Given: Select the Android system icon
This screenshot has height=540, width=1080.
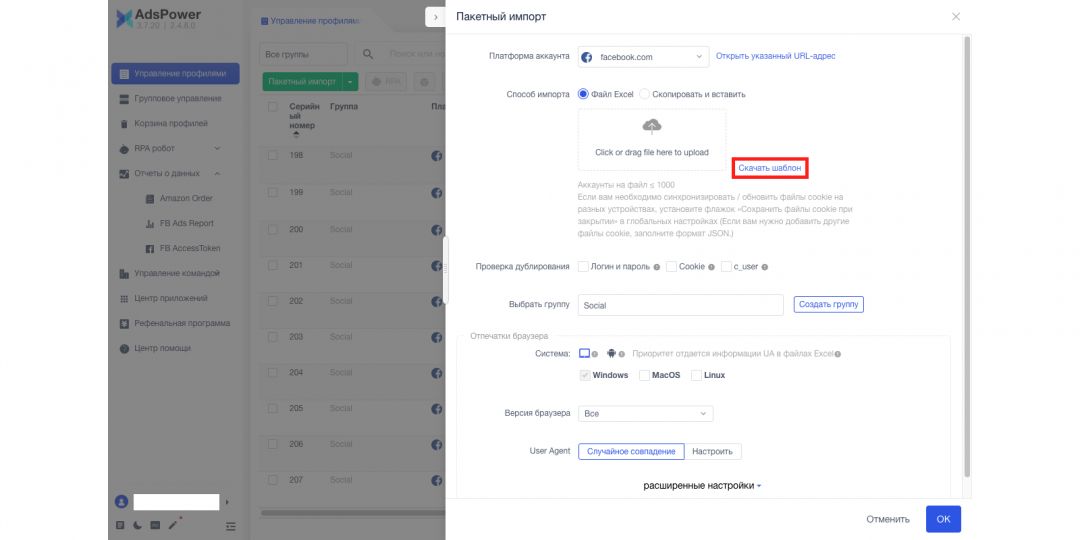Looking at the screenshot, I should pyautogui.click(x=611, y=353).
